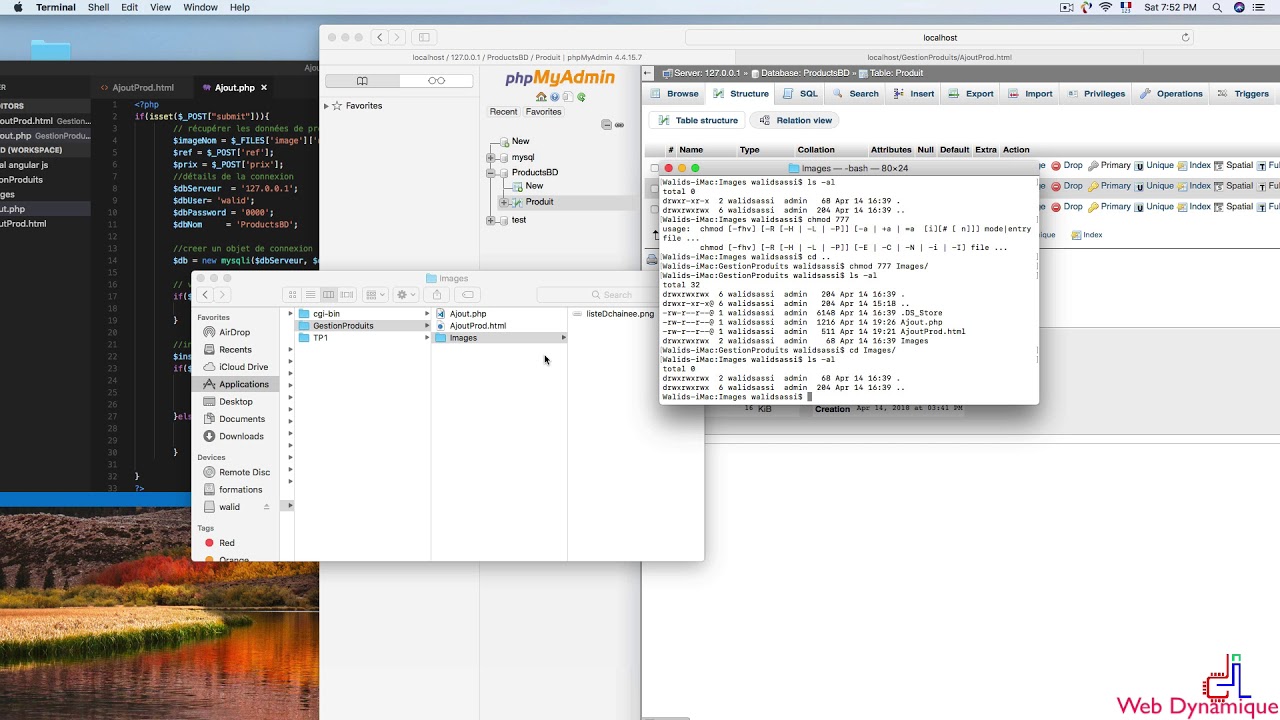1280x720 pixels.
Task: Go forward in Finder window
Action: 222,295
